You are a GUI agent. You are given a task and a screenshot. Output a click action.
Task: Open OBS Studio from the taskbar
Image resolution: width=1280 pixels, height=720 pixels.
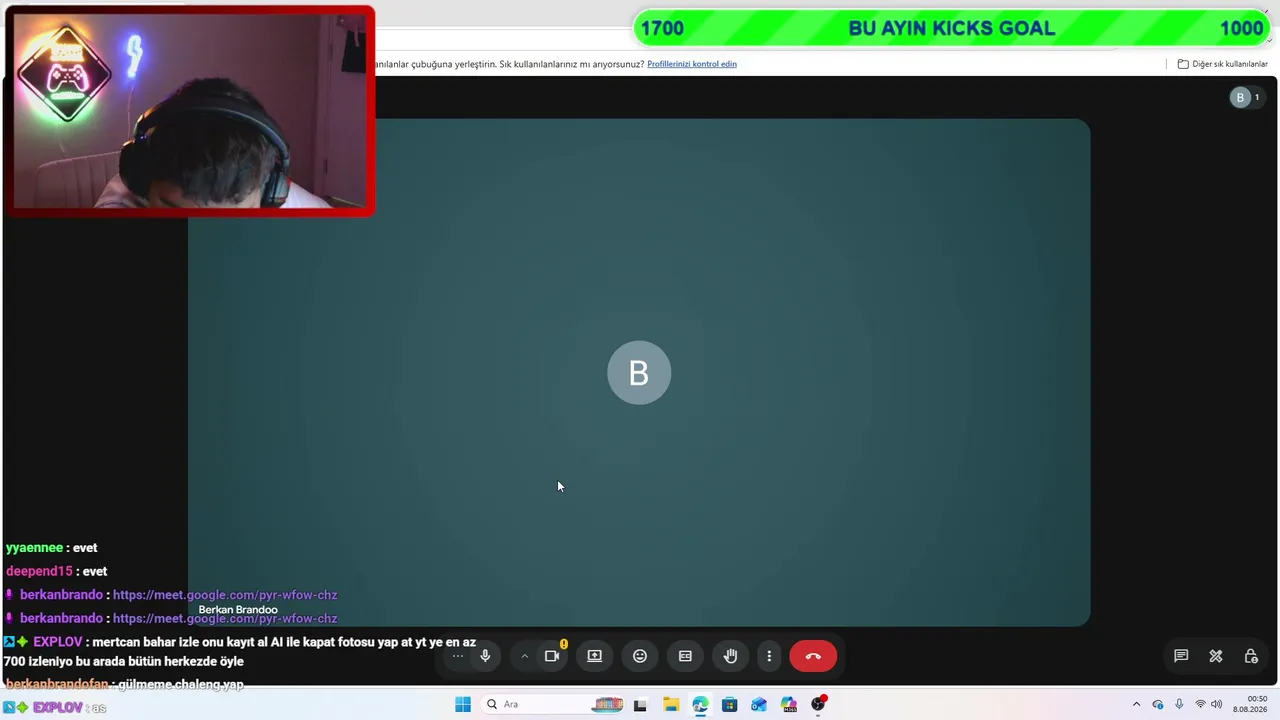819,704
